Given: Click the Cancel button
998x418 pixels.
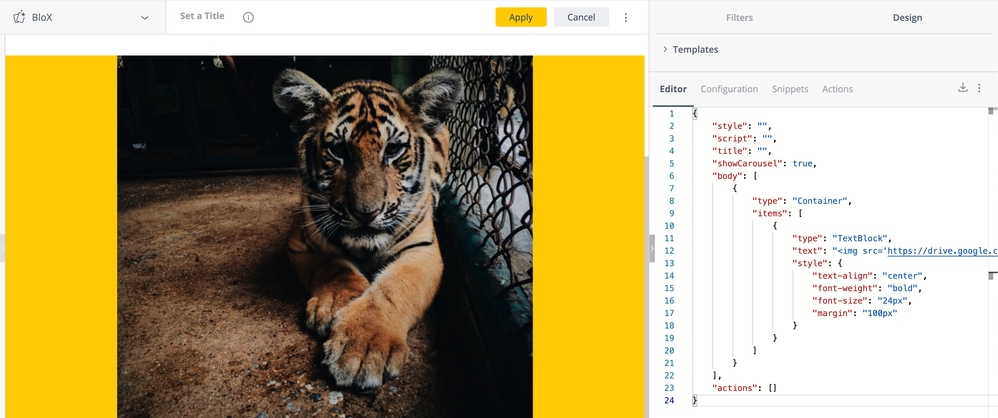Looking at the screenshot, I should click(x=581, y=17).
